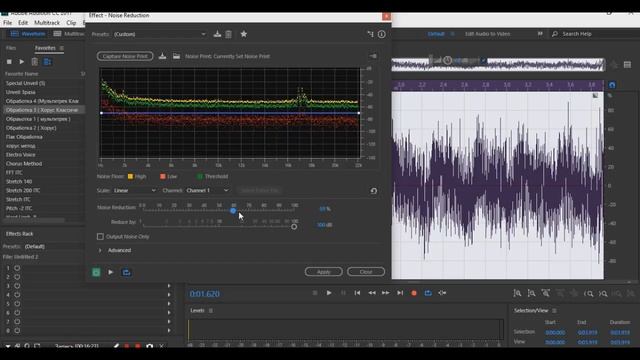
Task: Preview play in the Noise Reduction dialog
Action: 111,272
